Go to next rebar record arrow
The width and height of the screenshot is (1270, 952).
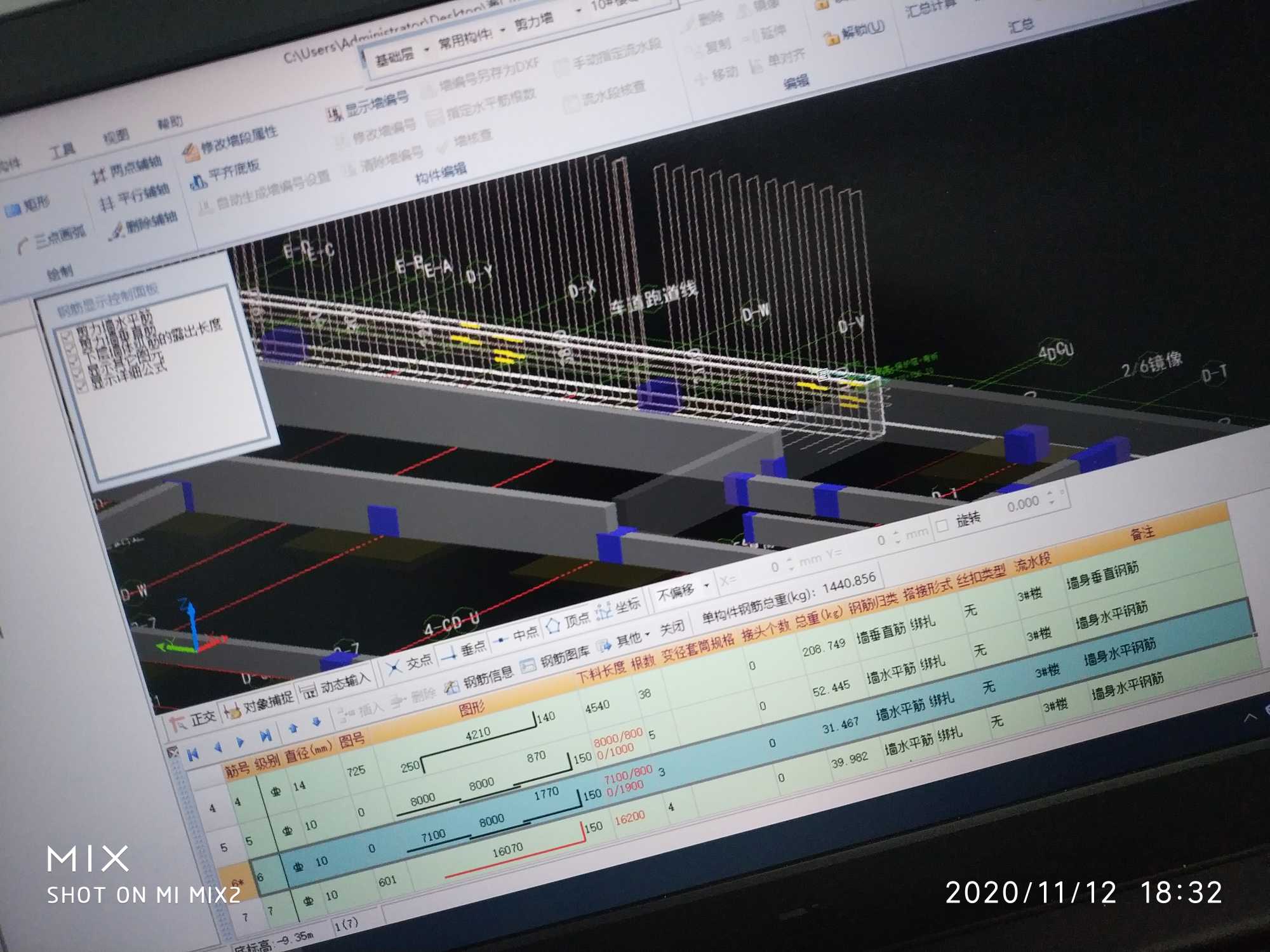(x=240, y=741)
